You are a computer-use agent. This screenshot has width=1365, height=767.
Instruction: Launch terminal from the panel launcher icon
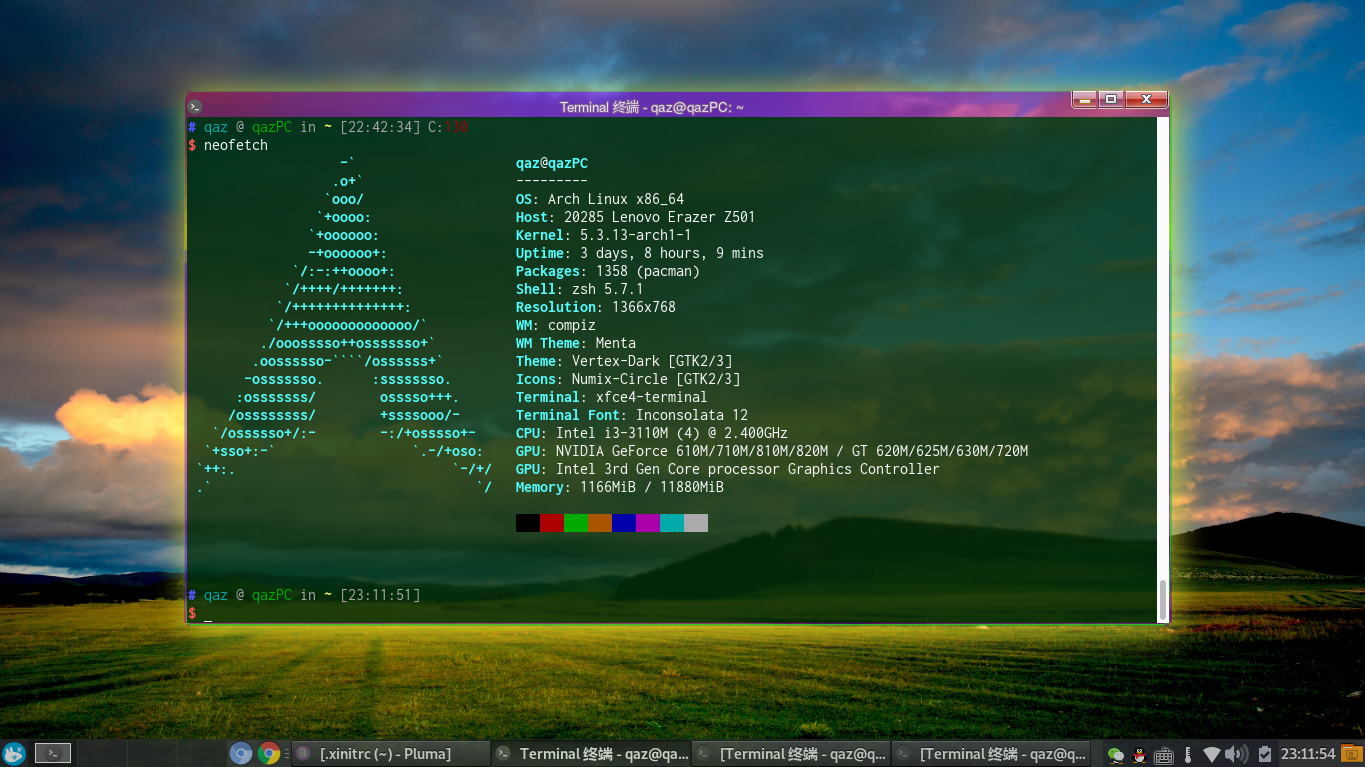coord(52,753)
